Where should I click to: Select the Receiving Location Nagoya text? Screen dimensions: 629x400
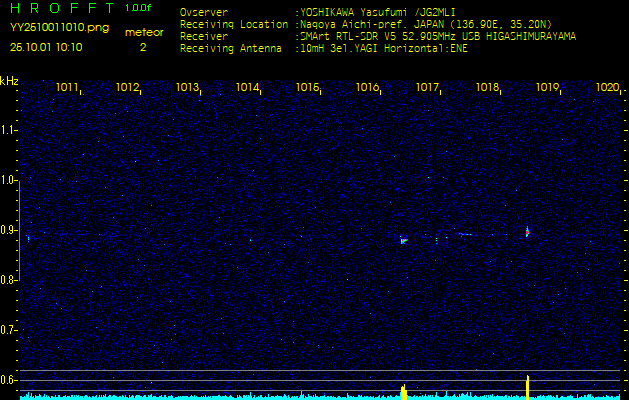420,24
